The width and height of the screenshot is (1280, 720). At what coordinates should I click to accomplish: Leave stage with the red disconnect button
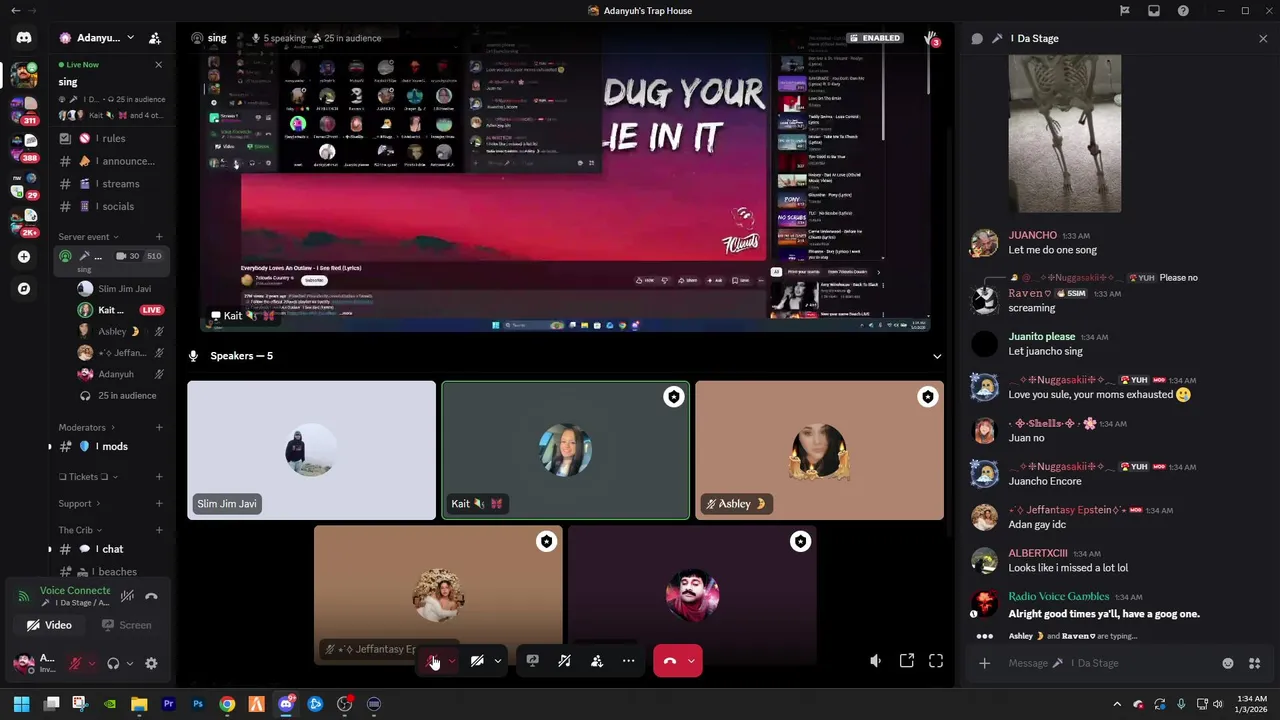click(670, 661)
